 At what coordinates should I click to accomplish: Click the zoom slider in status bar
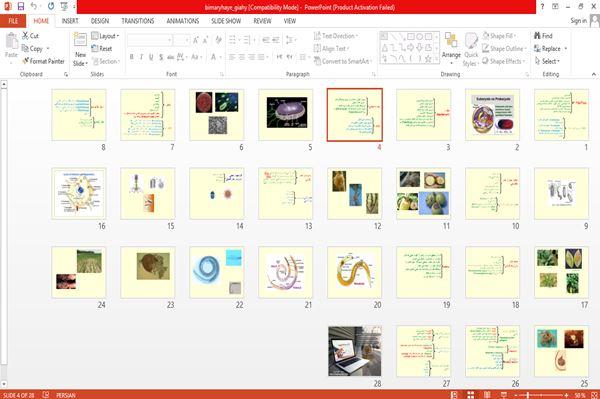541,395
